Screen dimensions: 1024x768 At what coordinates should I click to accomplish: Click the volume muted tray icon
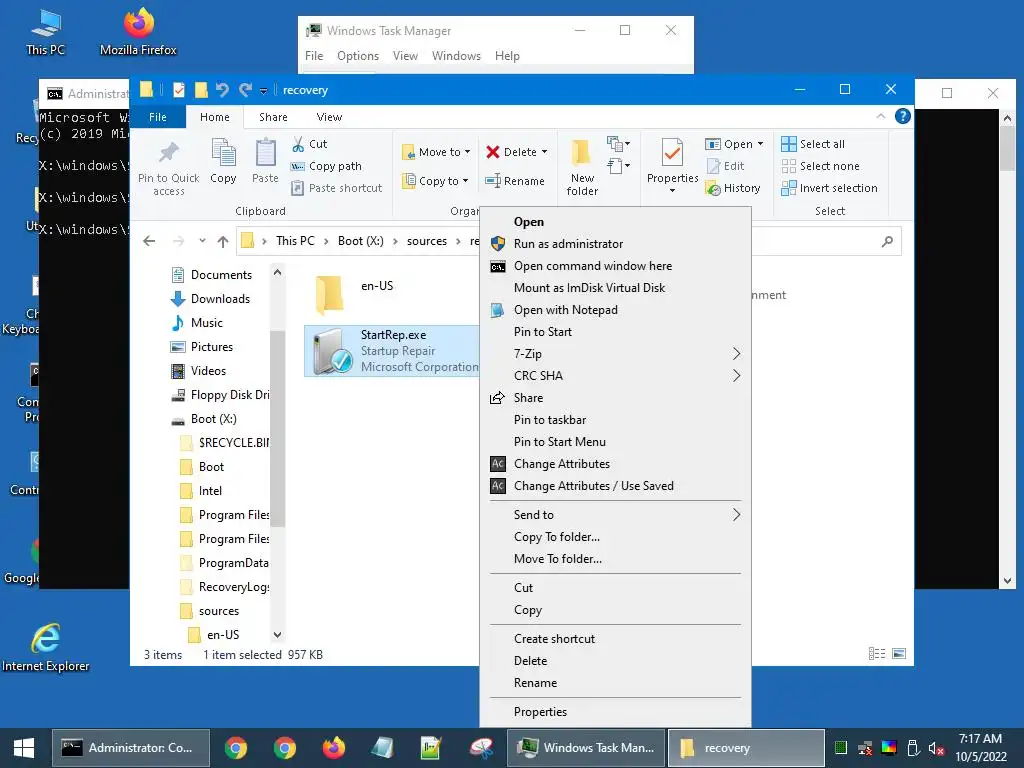tap(936, 748)
